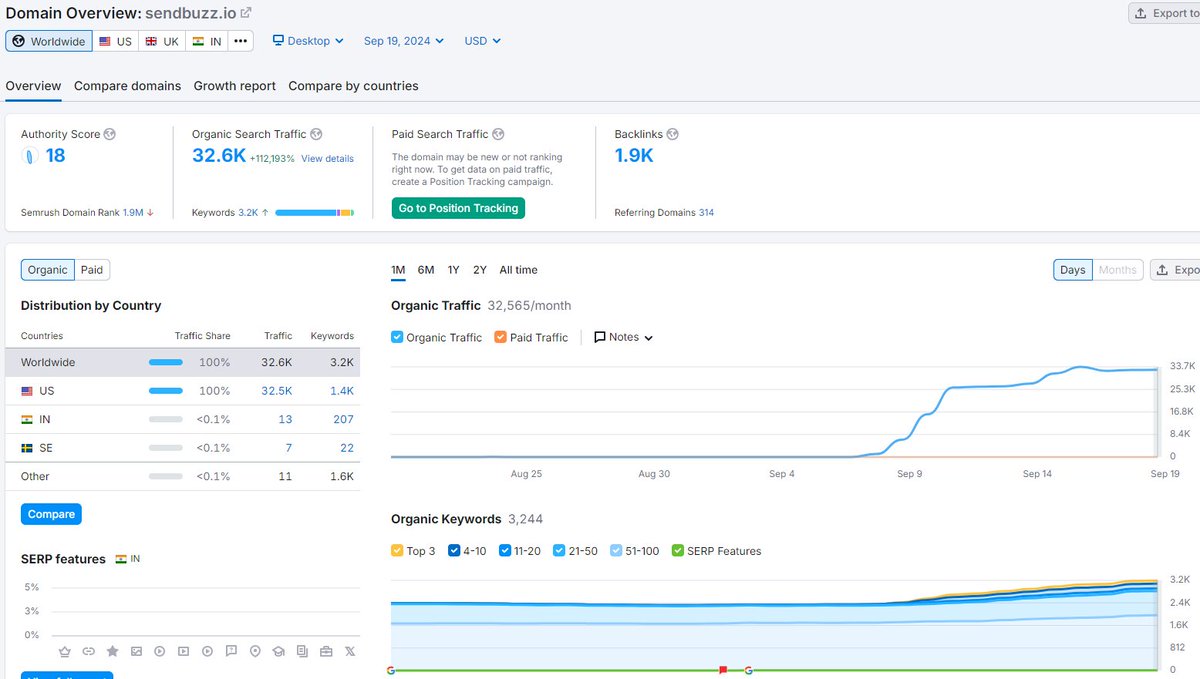Open the Desktop device dropdown
This screenshot has width=1200, height=679.
click(308, 41)
